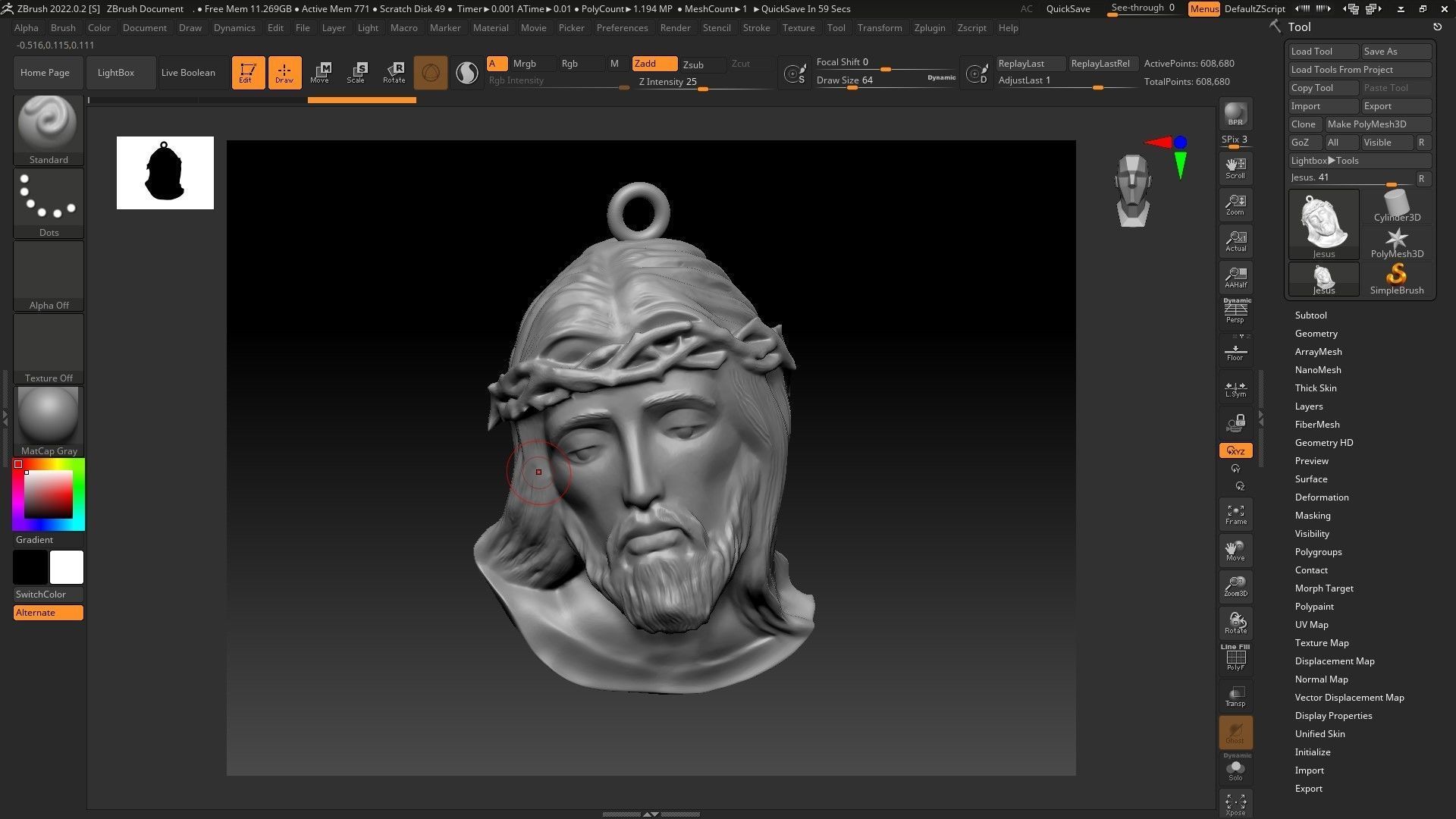The height and width of the screenshot is (819, 1456).
Task: Expand the UV Map section
Action: click(1311, 624)
